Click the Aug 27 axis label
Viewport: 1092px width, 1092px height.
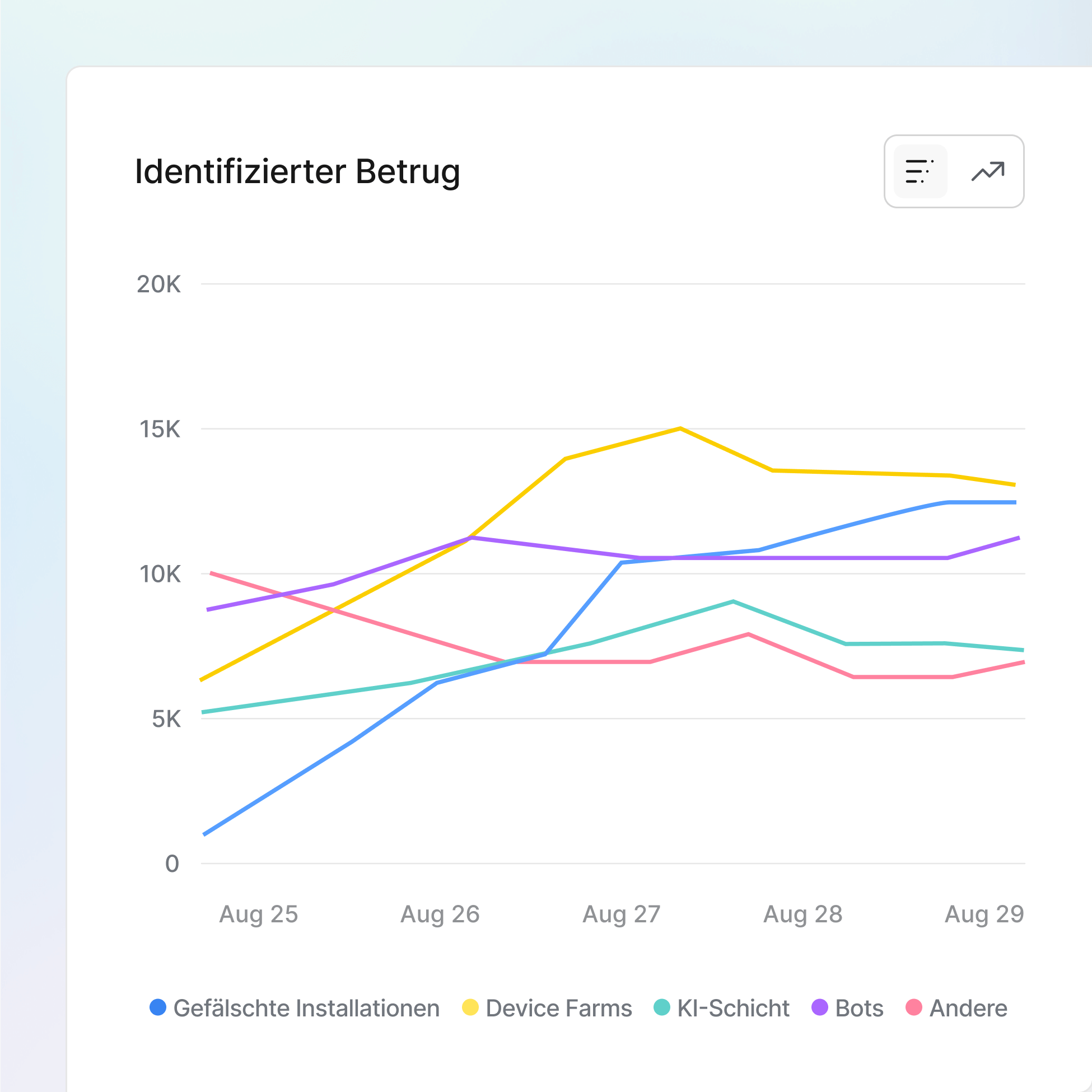pos(621,914)
